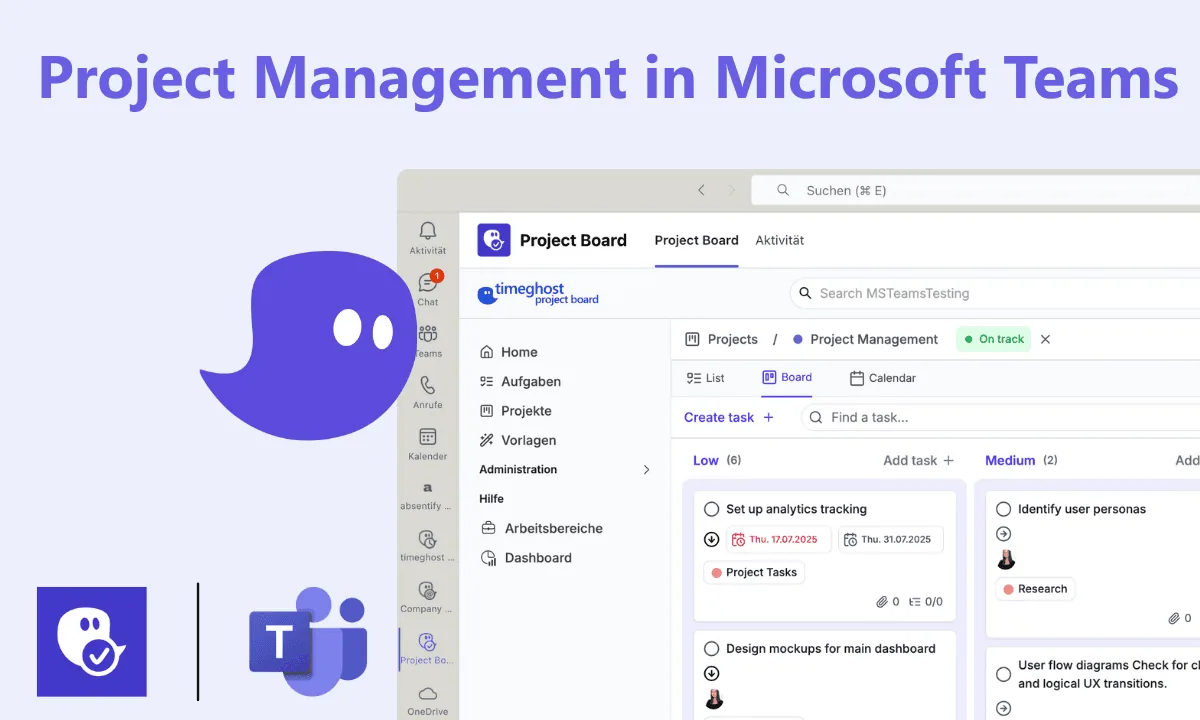Screen dimensions: 1200x720
Task: Switch to the Aktivität tab
Action: coord(780,240)
